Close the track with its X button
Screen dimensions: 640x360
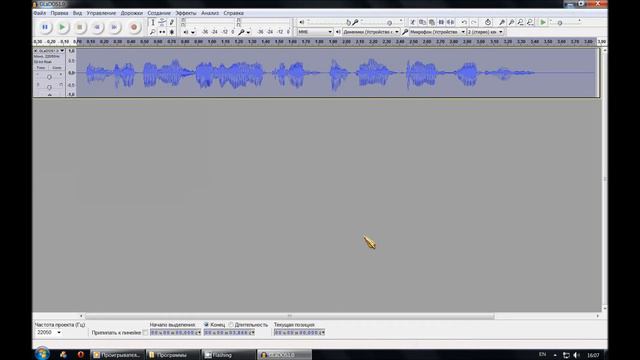click(36, 51)
